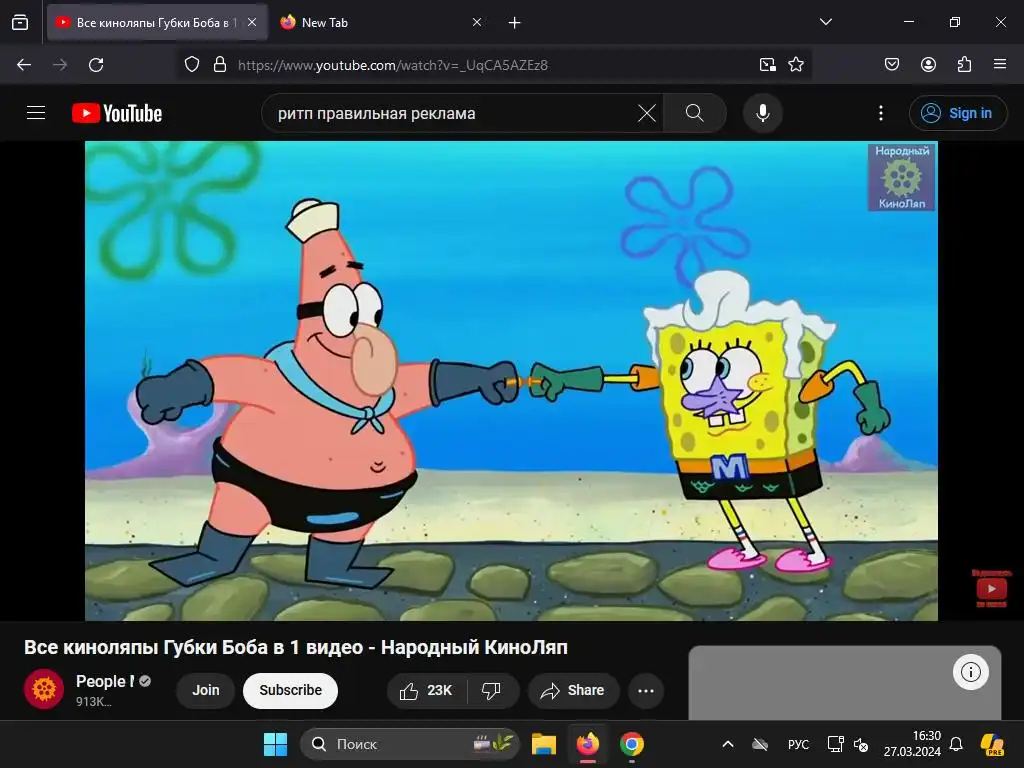The width and height of the screenshot is (1024, 768).
Task: Open more actions ellipsis under video
Action: (646, 690)
